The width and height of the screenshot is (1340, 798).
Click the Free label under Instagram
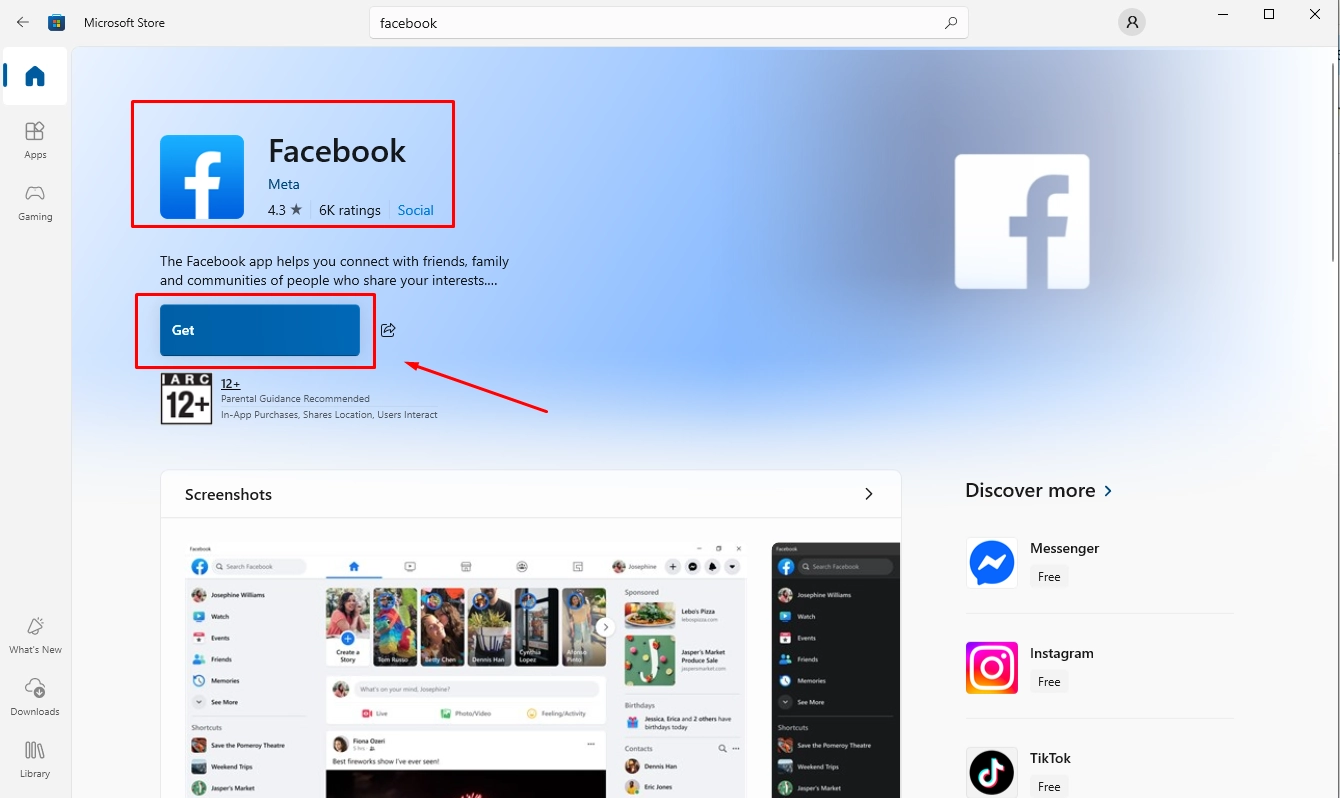pyautogui.click(x=1049, y=682)
